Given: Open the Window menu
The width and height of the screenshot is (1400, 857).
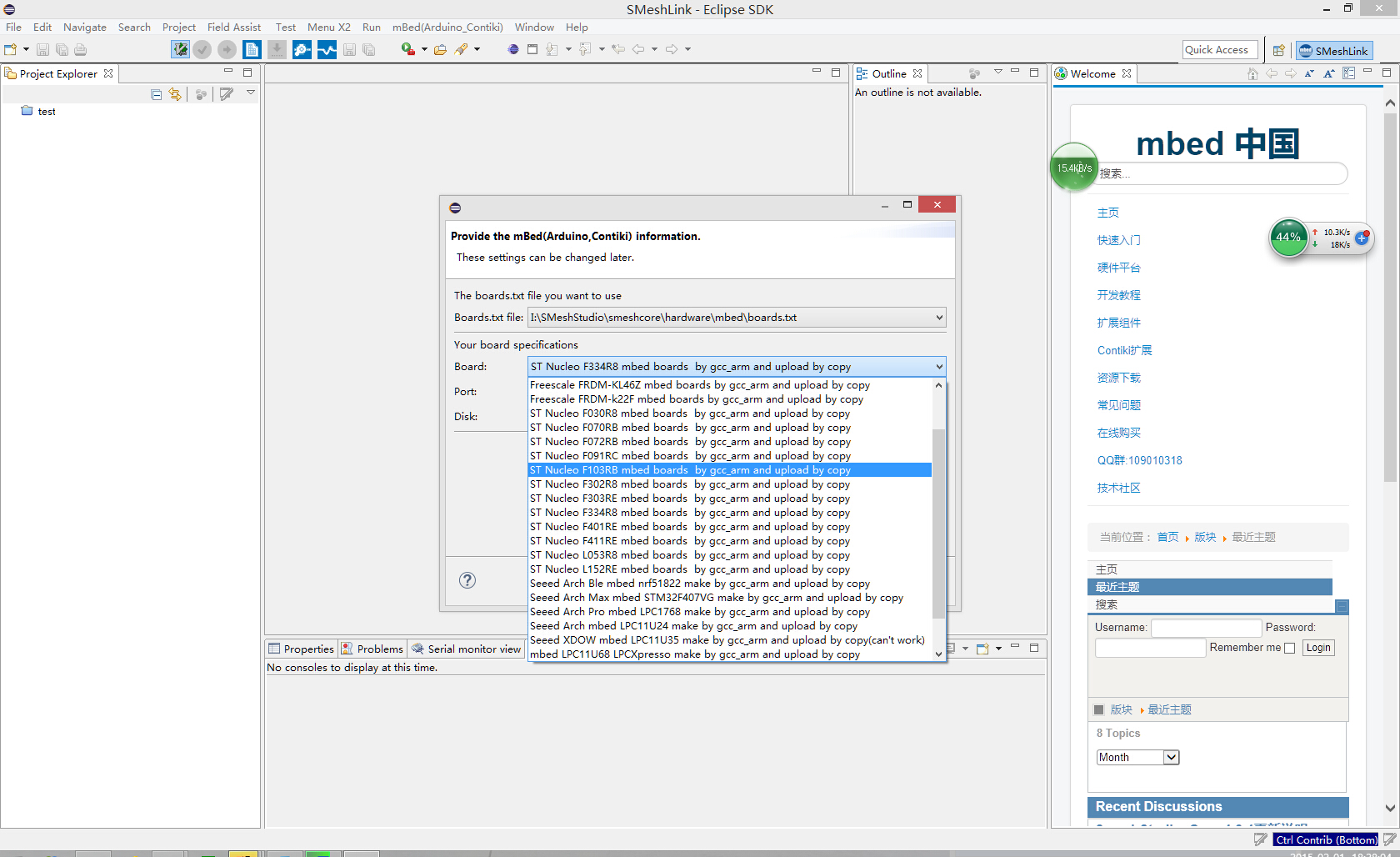Looking at the screenshot, I should [534, 28].
